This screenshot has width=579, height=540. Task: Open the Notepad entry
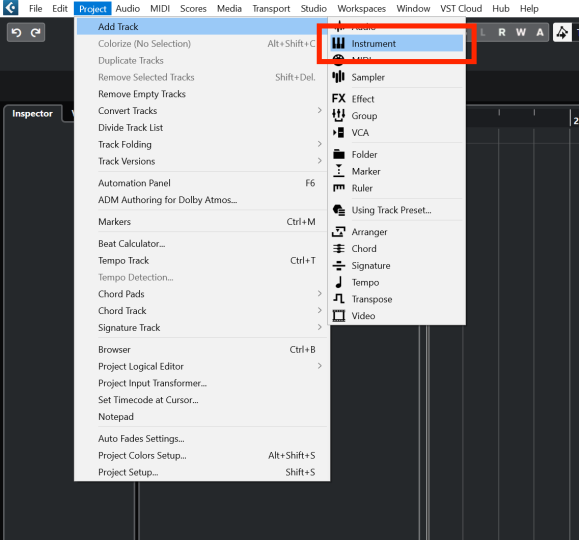pos(202,417)
